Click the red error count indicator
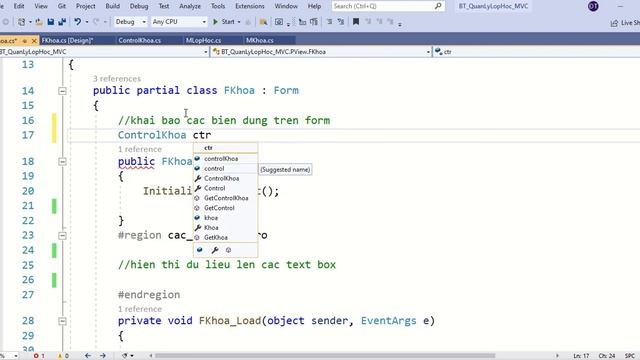Image resolution: width=640 pixels, height=360 pixels. (39, 356)
